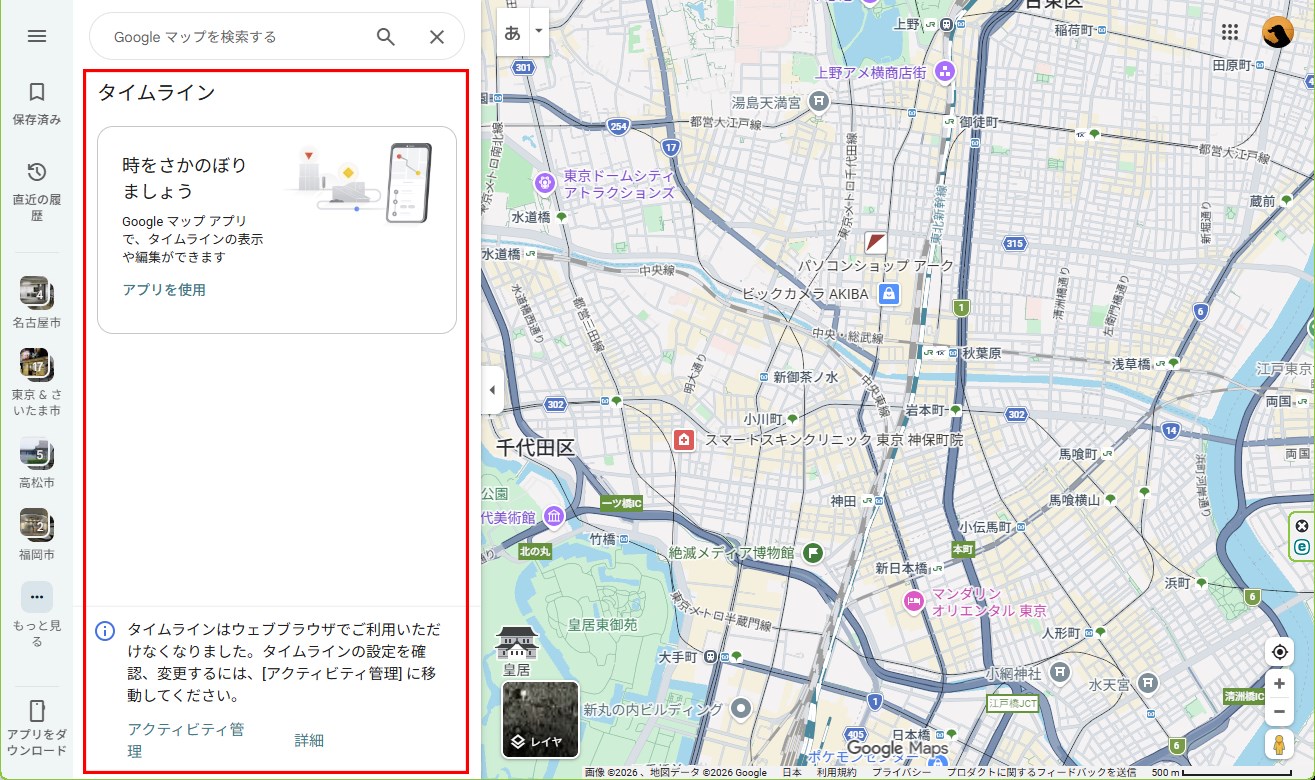The image size is (1315, 780).
Task: Click the 千代田区 district label
Action: click(x=536, y=447)
